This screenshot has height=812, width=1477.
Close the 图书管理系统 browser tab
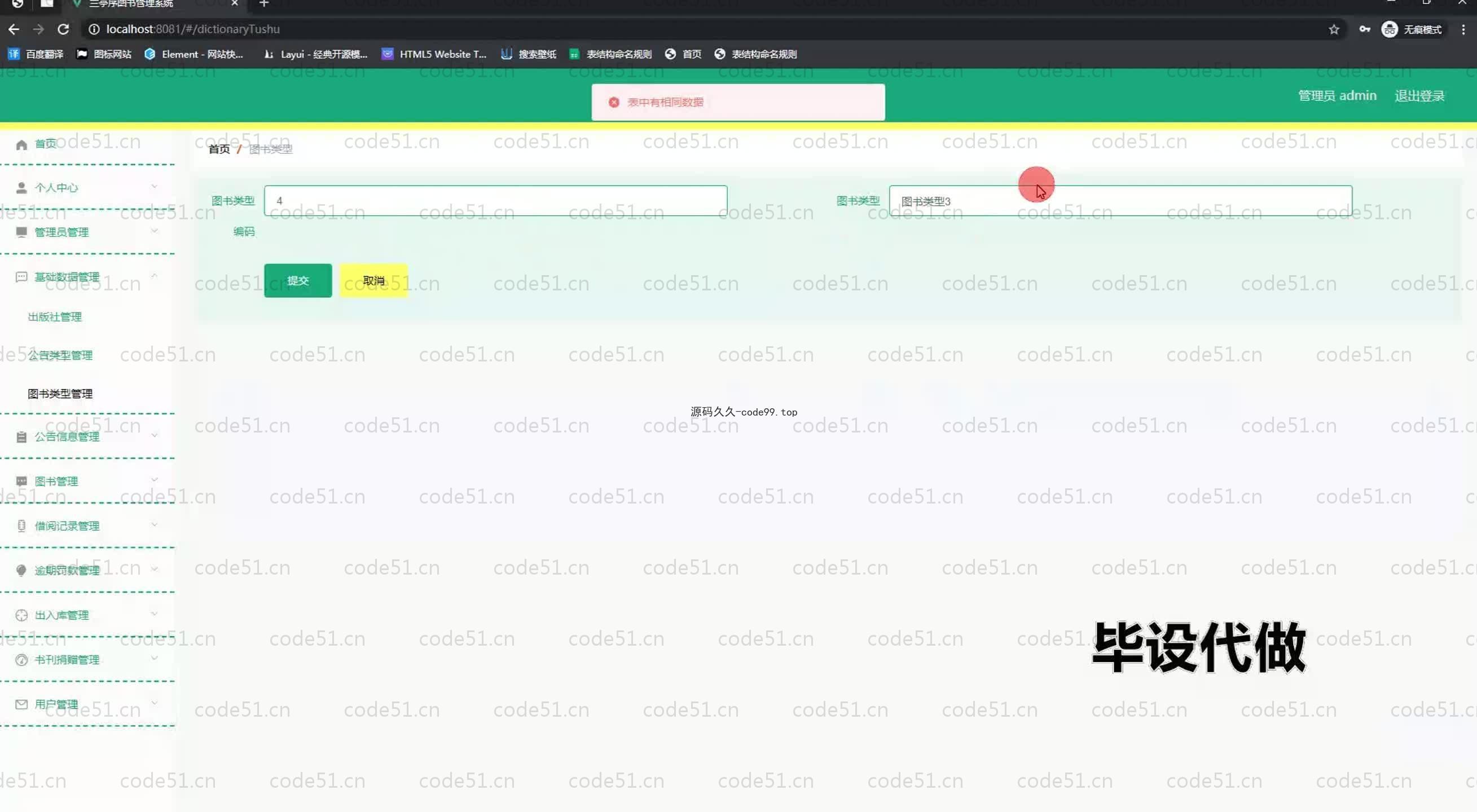pyautogui.click(x=235, y=3)
